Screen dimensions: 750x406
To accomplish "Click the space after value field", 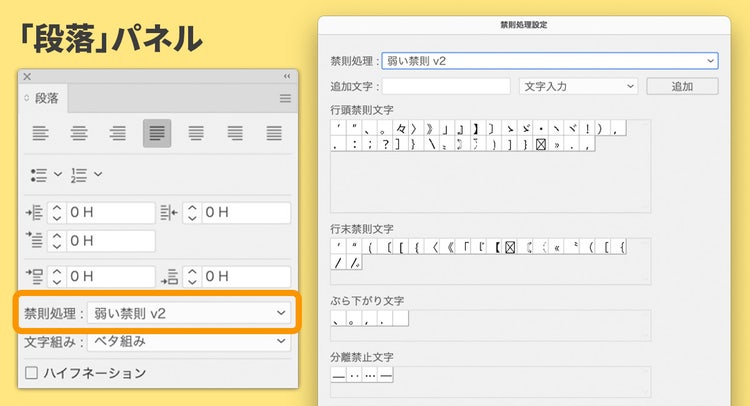I will point(246,276).
